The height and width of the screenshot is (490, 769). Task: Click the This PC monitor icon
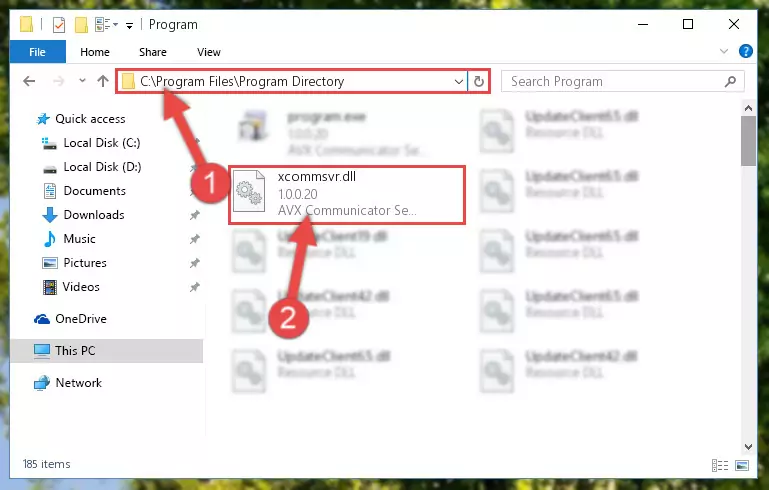(42, 351)
